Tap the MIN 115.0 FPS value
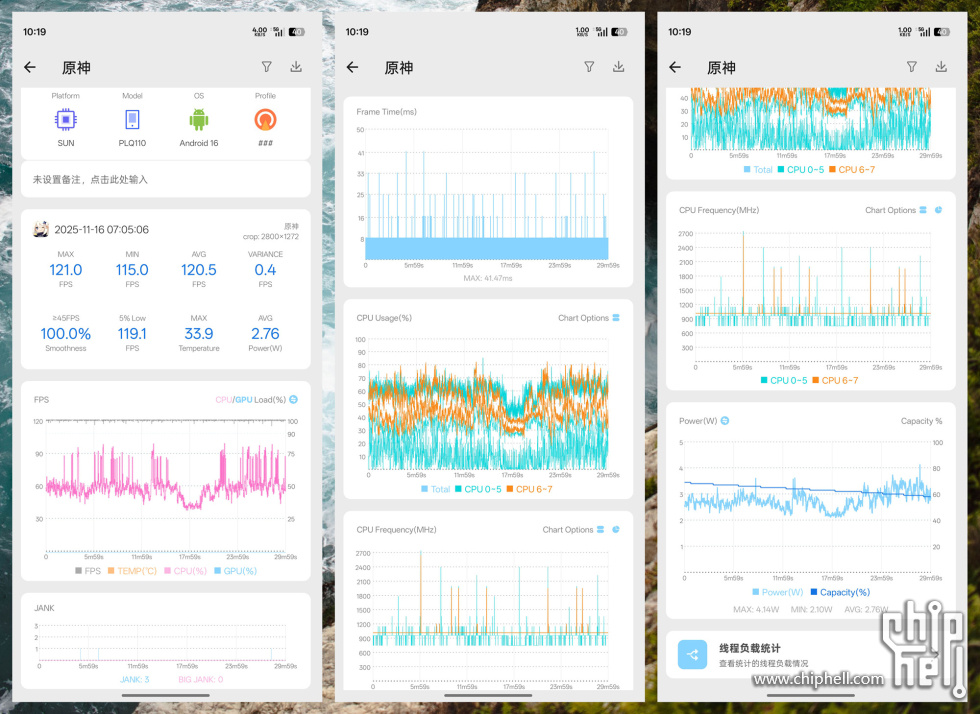Viewport: 980px width, 714px height. [x=132, y=269]
